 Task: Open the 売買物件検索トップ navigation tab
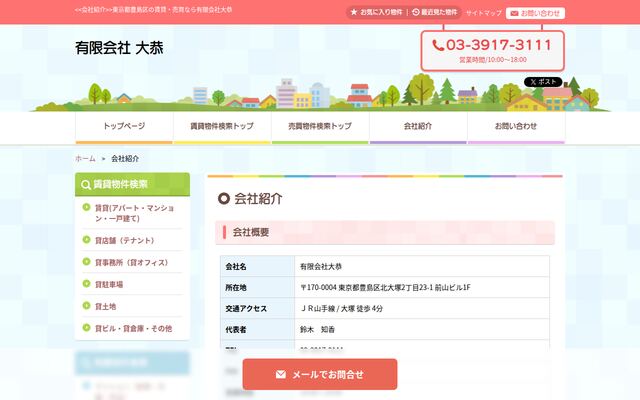(320, 128)
